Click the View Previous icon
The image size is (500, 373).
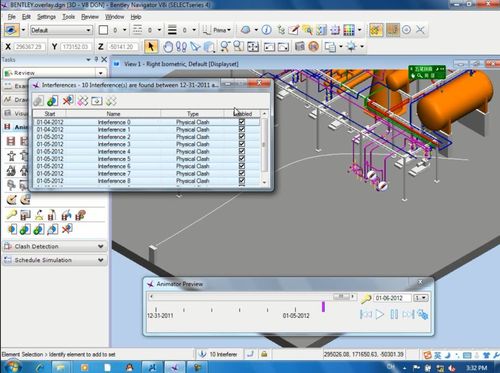(269, 47)
